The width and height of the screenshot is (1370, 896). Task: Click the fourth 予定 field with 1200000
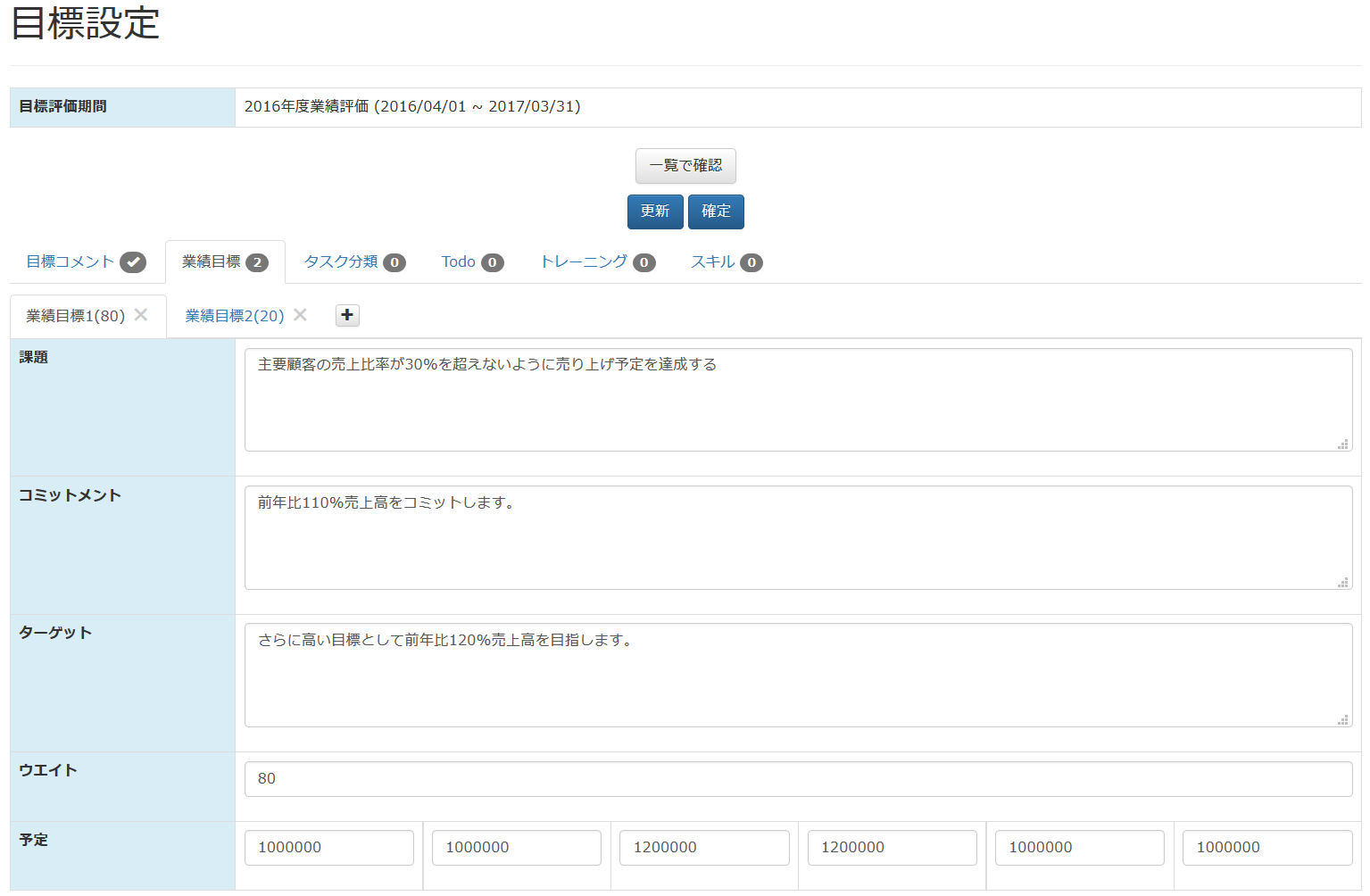coord(893,848)
